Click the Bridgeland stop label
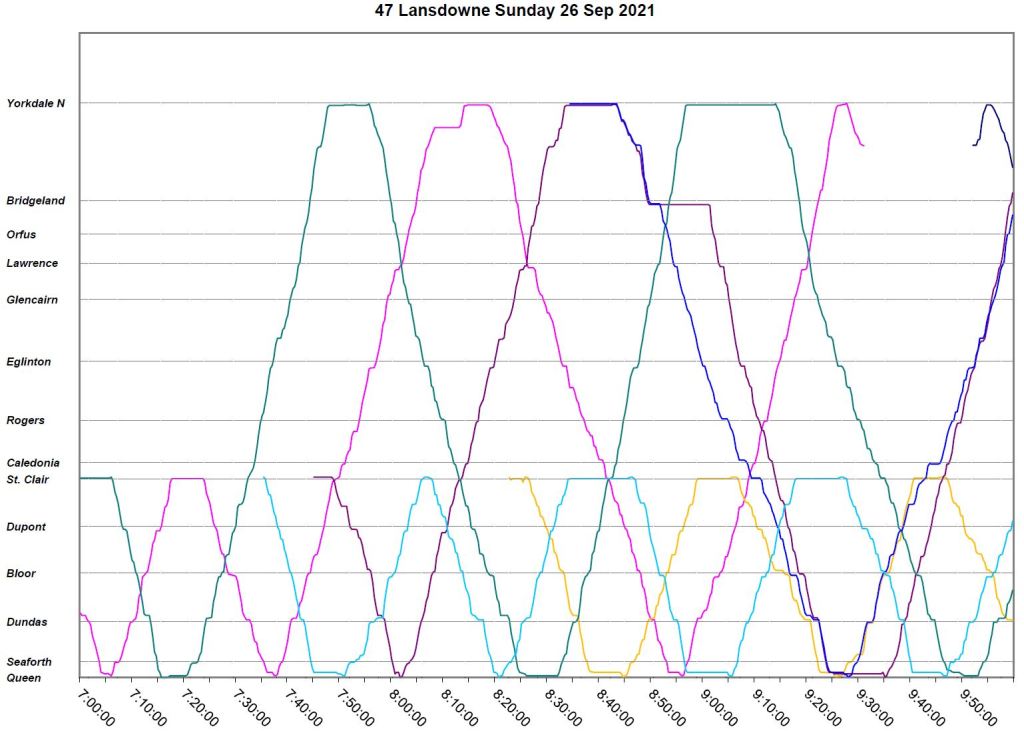Image resolution: width=1024 pixels, height=731 pixels. (x=36, y=201)
